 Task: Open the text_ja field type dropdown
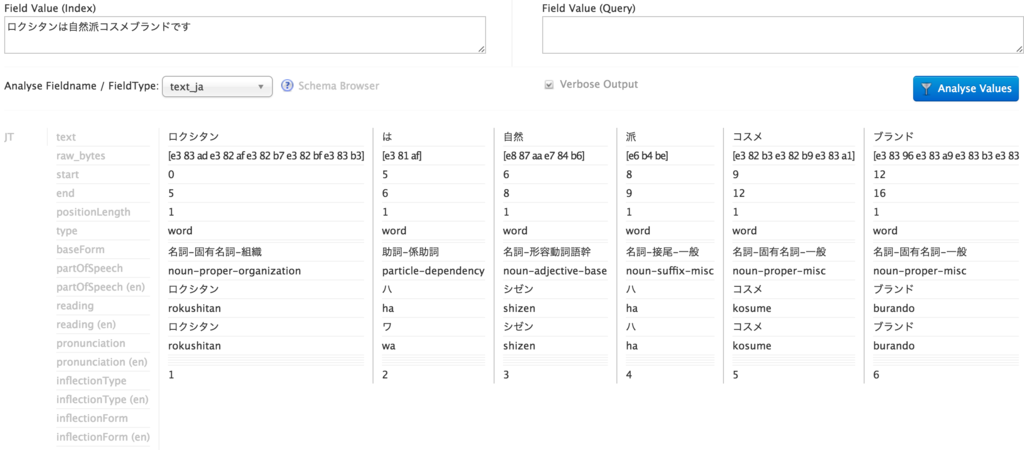[x=217, y=87]
